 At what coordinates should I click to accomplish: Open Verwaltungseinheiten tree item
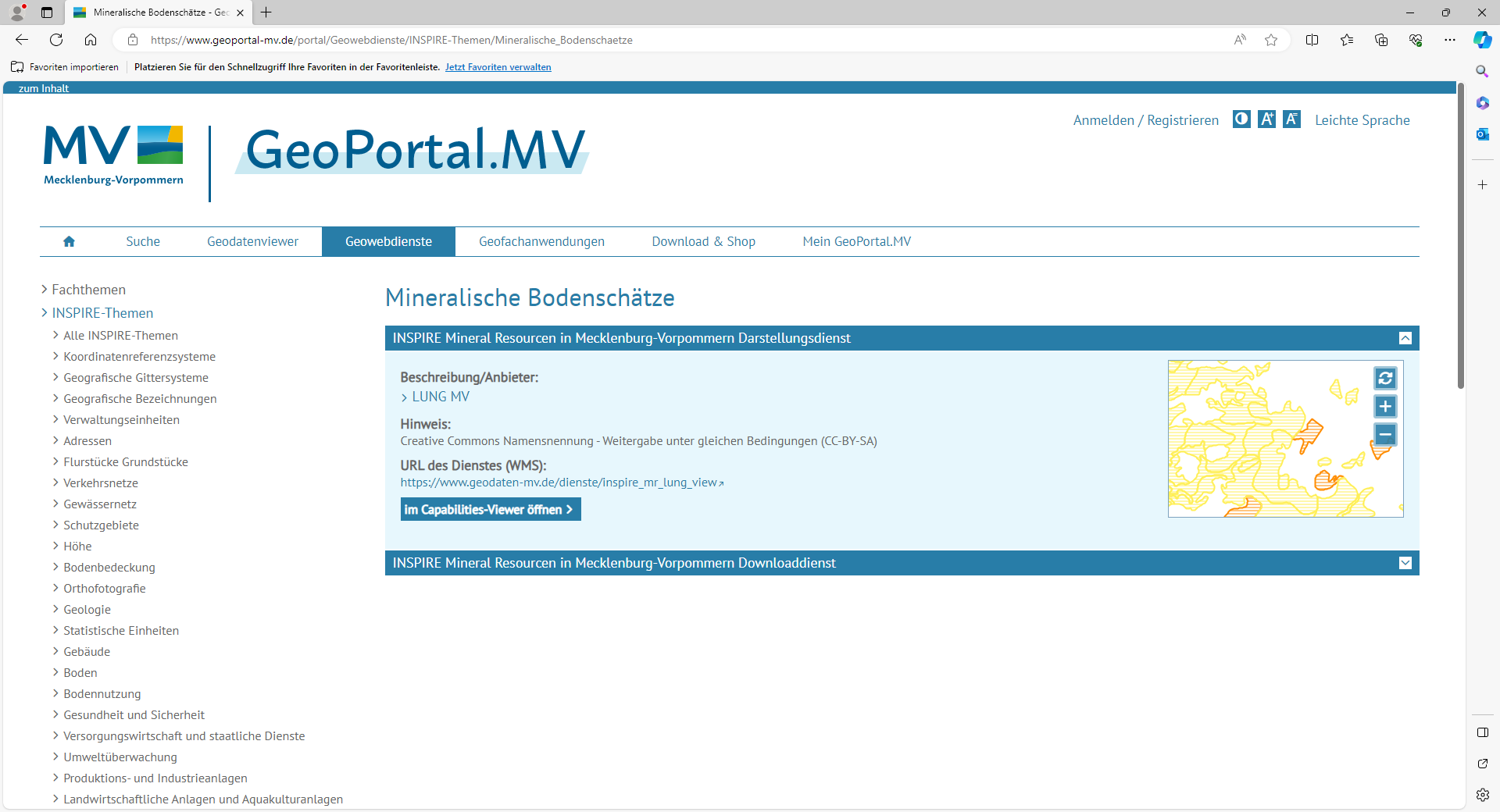[x=121, y=420]
